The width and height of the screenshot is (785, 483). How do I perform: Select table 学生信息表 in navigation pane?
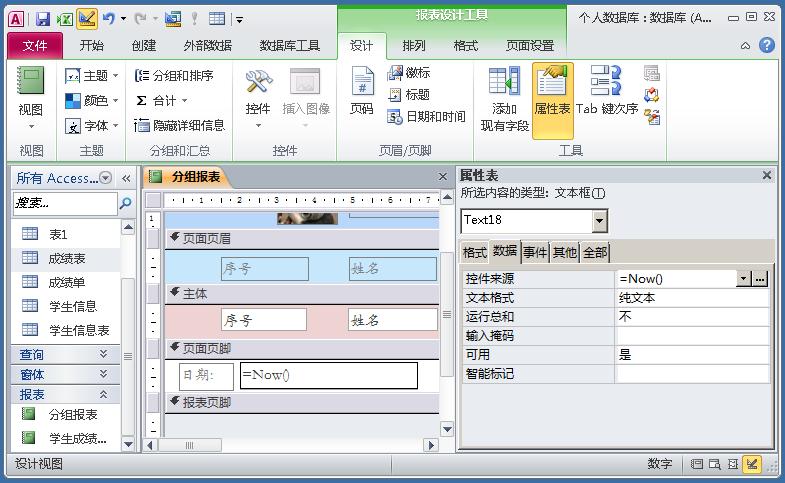click(66, 330)
